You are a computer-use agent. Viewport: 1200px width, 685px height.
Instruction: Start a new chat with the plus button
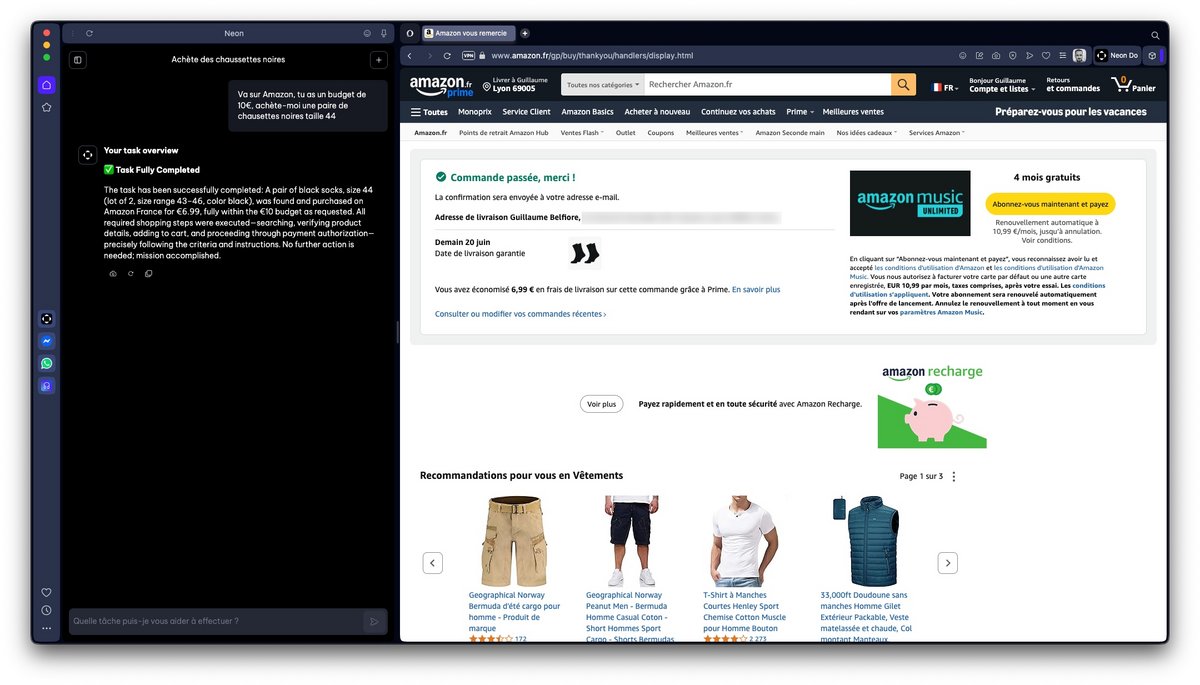[x=378, y=60]
